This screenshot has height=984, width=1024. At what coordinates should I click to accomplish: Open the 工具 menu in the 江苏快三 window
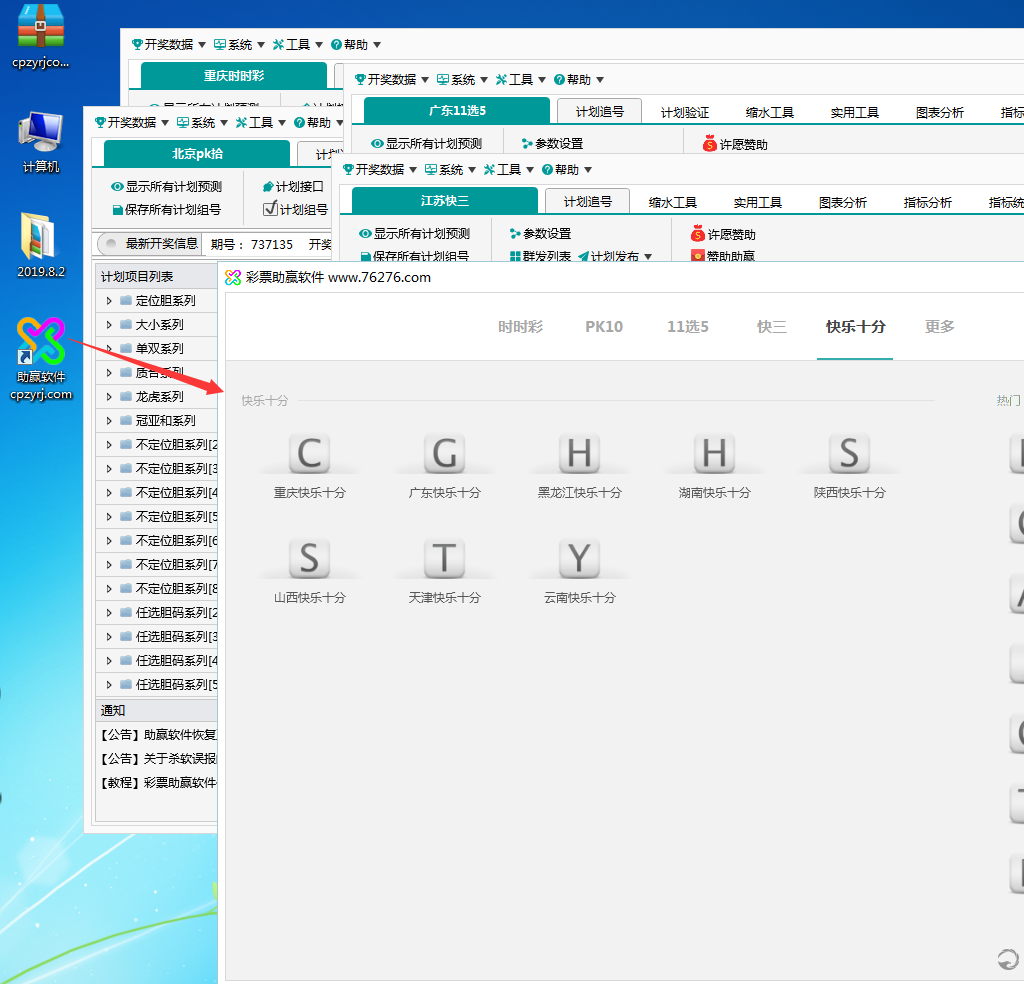(x=509, y=170)
